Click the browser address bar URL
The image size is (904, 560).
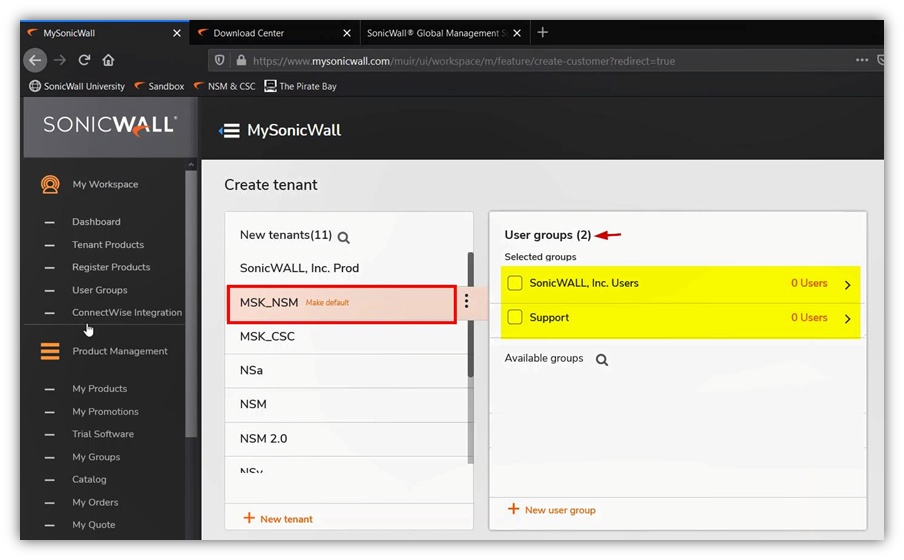[464, 61]
